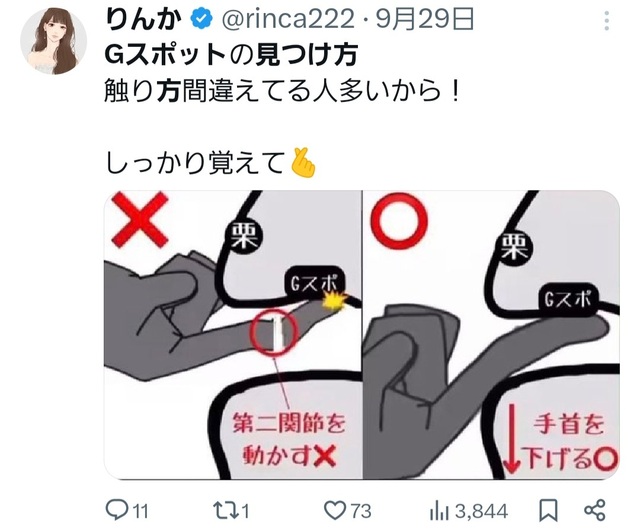The image size is (640, 532).
Task: Click the display name りんか
Action: (x=143, y=20)
